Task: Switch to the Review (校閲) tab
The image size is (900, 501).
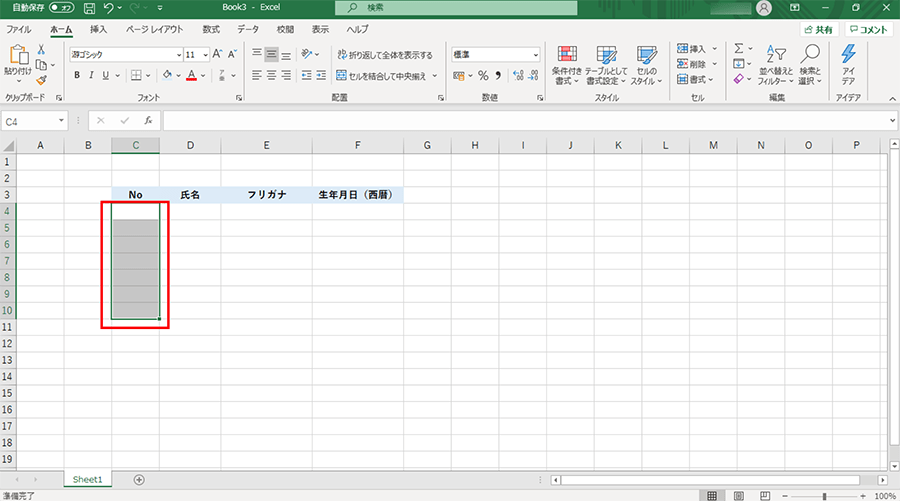Action: coord(285,29)
